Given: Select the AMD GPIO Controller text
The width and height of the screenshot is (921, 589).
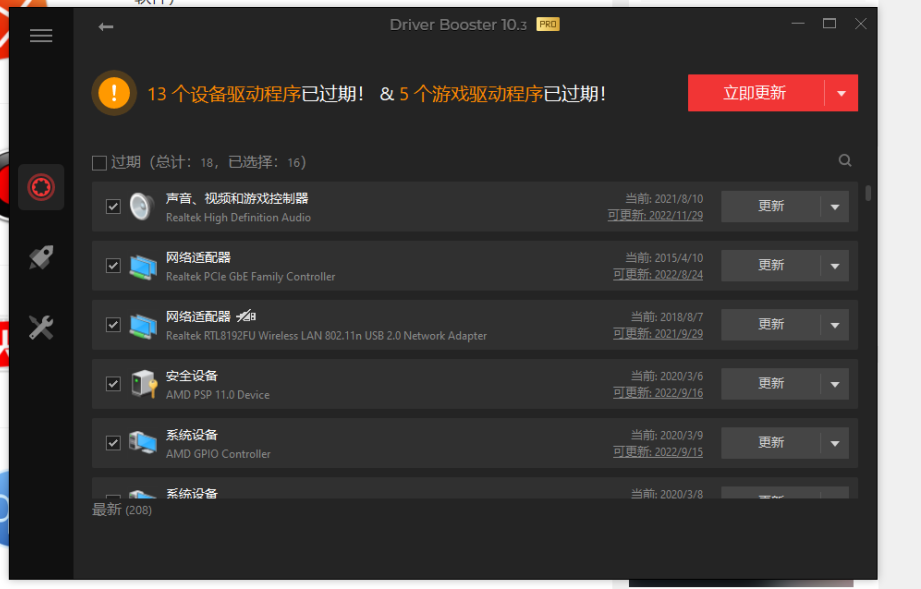Looking at the screenshot, I should coord(218,454).
